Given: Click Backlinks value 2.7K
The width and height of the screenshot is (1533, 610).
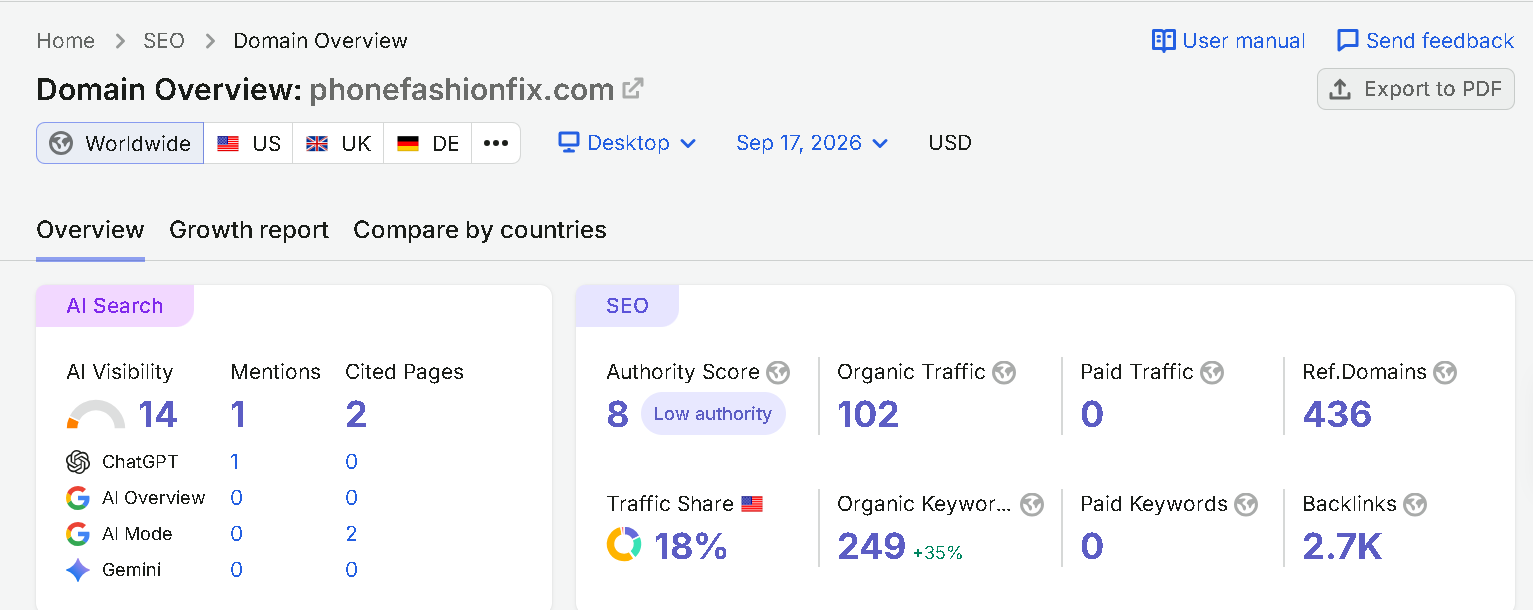Looking at the screenshot, I should [x=1343, y=546].
